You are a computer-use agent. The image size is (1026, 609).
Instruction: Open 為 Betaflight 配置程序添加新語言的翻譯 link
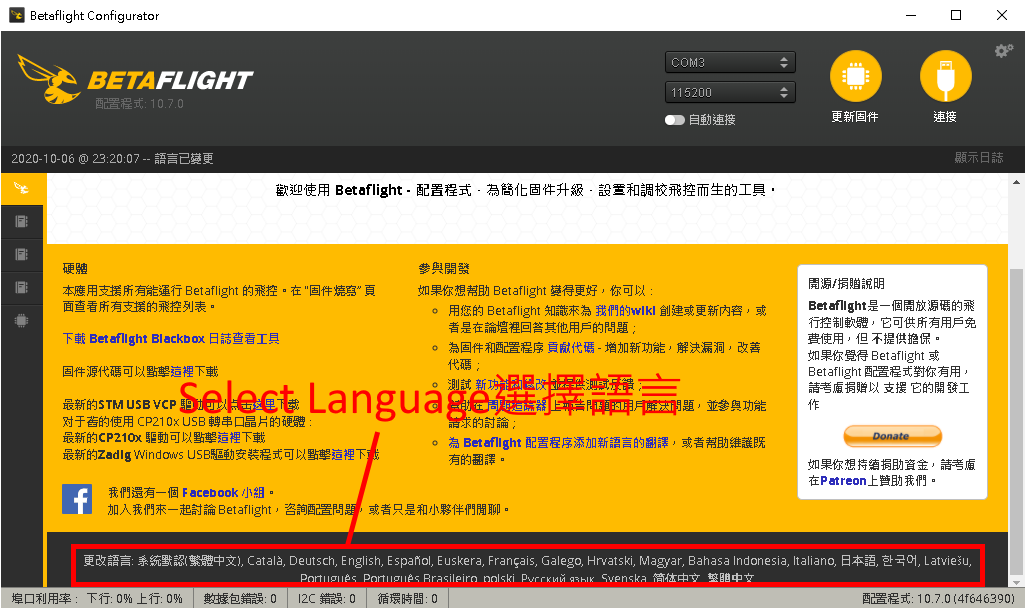[x=558, y=443]
